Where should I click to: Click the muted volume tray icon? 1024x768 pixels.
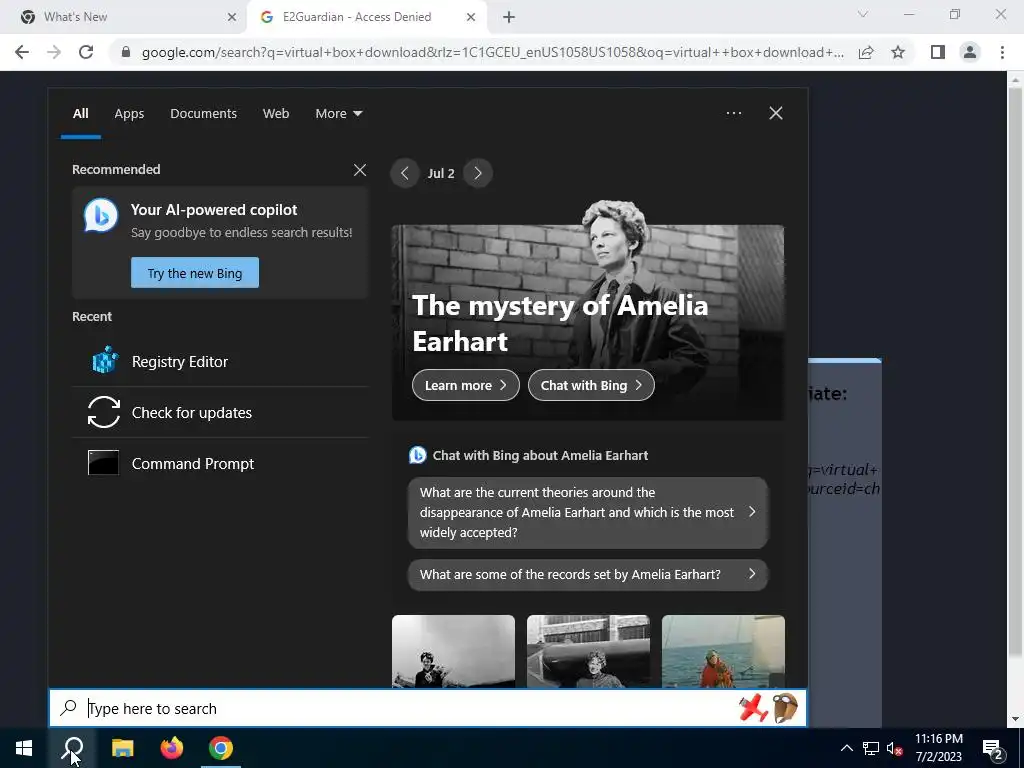(894, 748)
